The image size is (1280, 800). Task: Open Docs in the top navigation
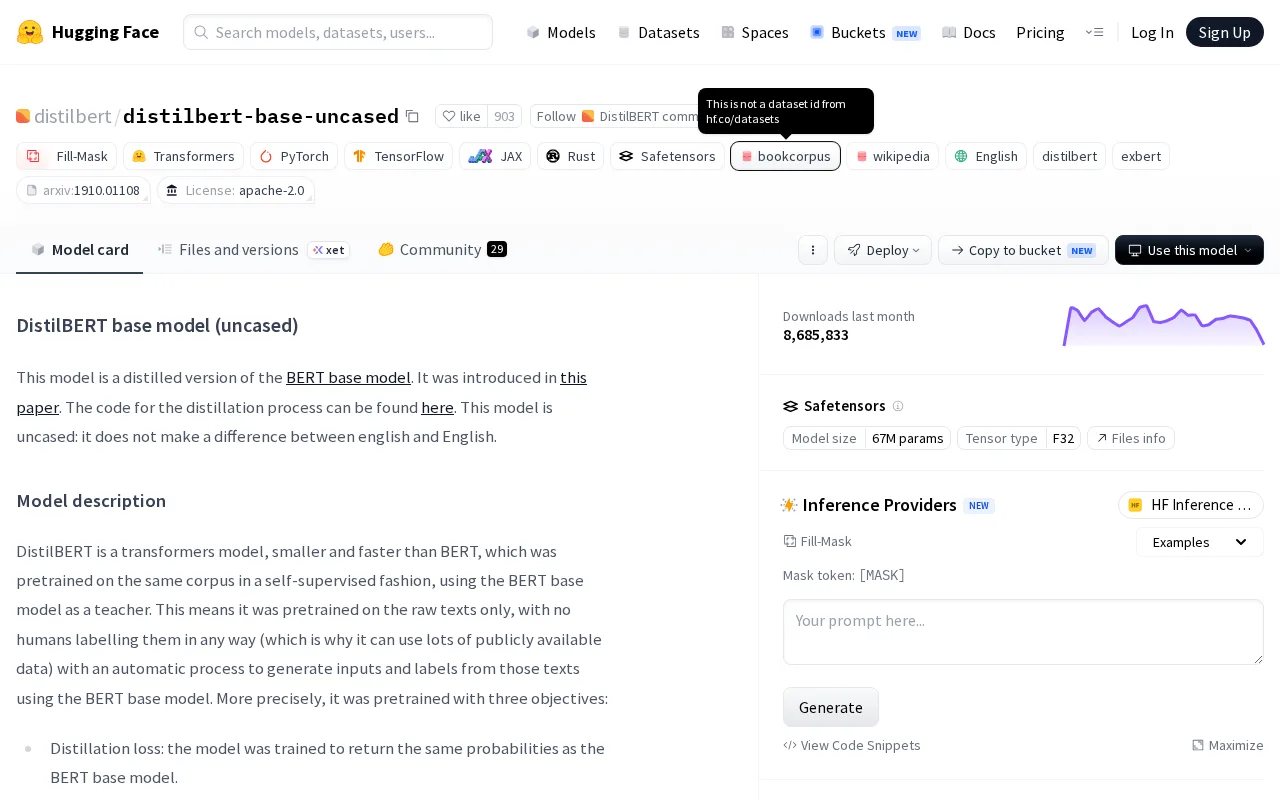[969, 32]
